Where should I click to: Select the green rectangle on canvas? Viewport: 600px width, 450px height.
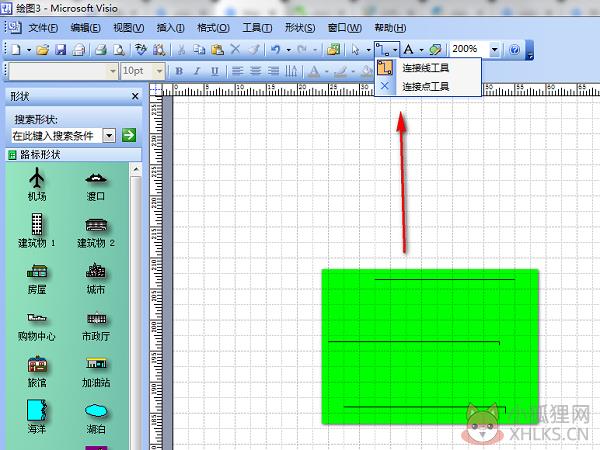[430, 347]
